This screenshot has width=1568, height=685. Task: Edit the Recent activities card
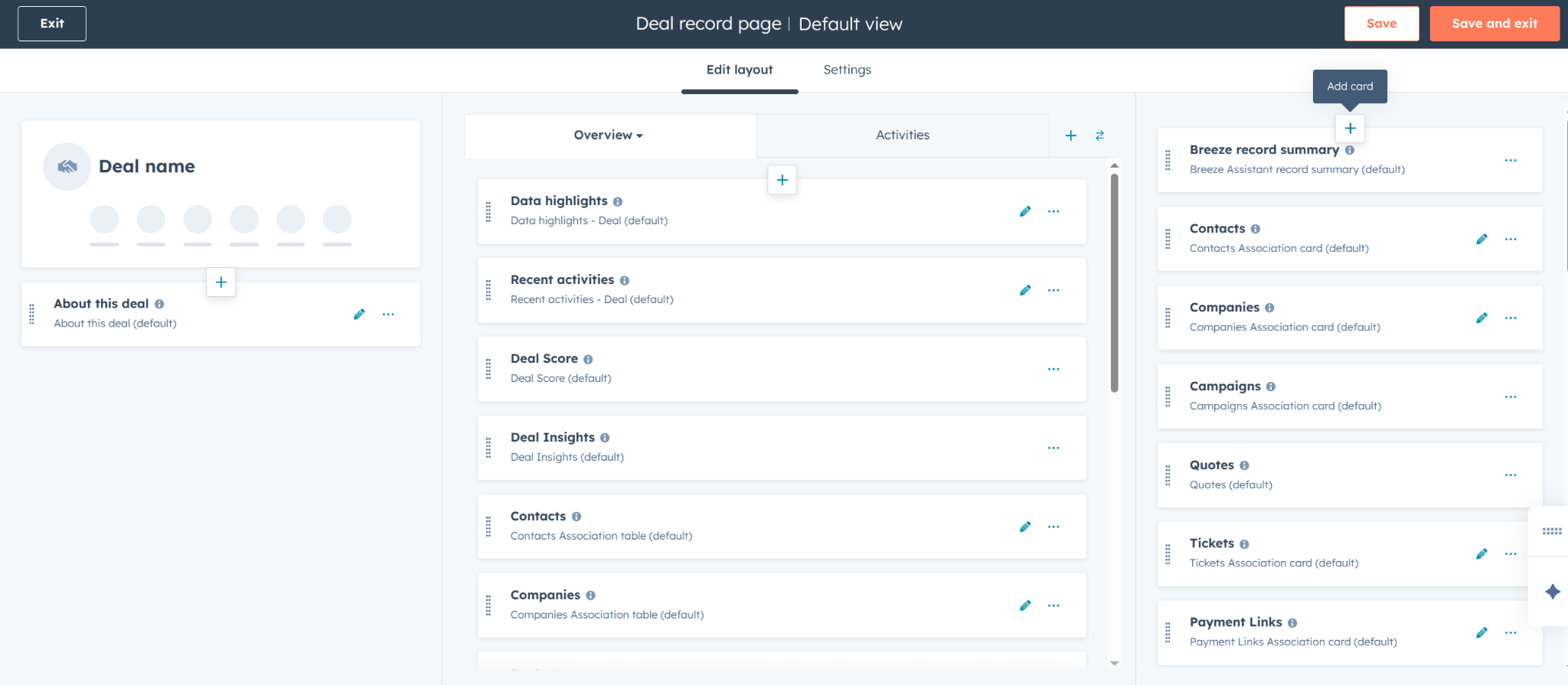point(1025,290)
